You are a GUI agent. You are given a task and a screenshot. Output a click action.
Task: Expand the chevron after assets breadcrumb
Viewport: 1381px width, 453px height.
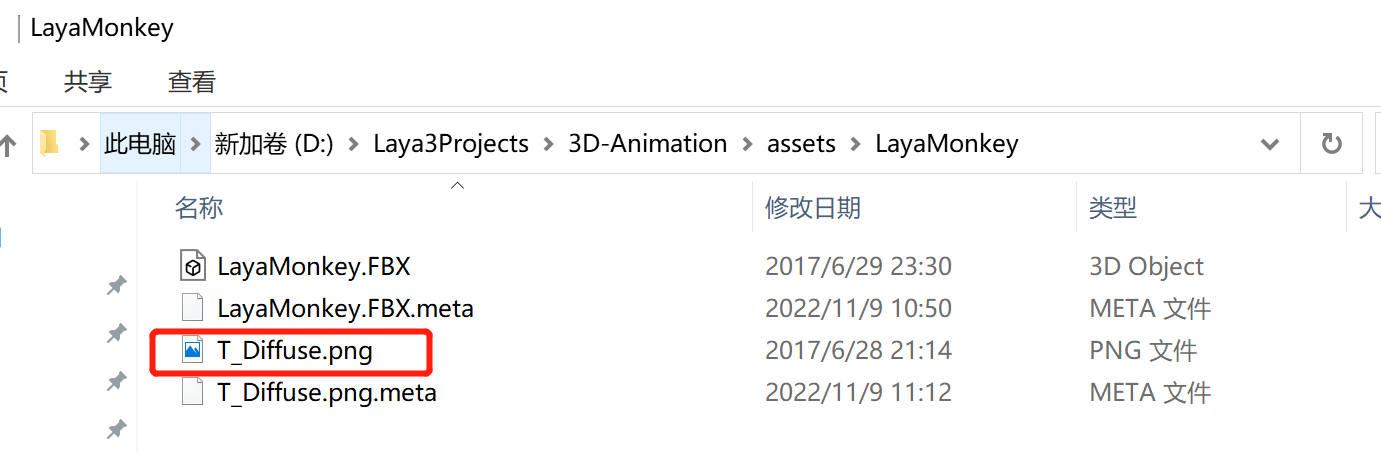[856, 144]
